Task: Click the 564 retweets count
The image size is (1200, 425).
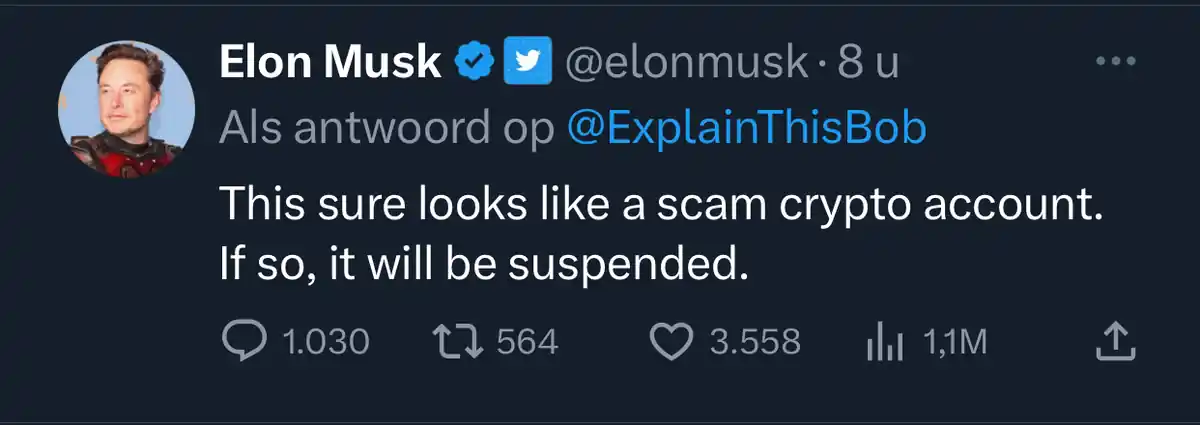Action: pos(527,343)
